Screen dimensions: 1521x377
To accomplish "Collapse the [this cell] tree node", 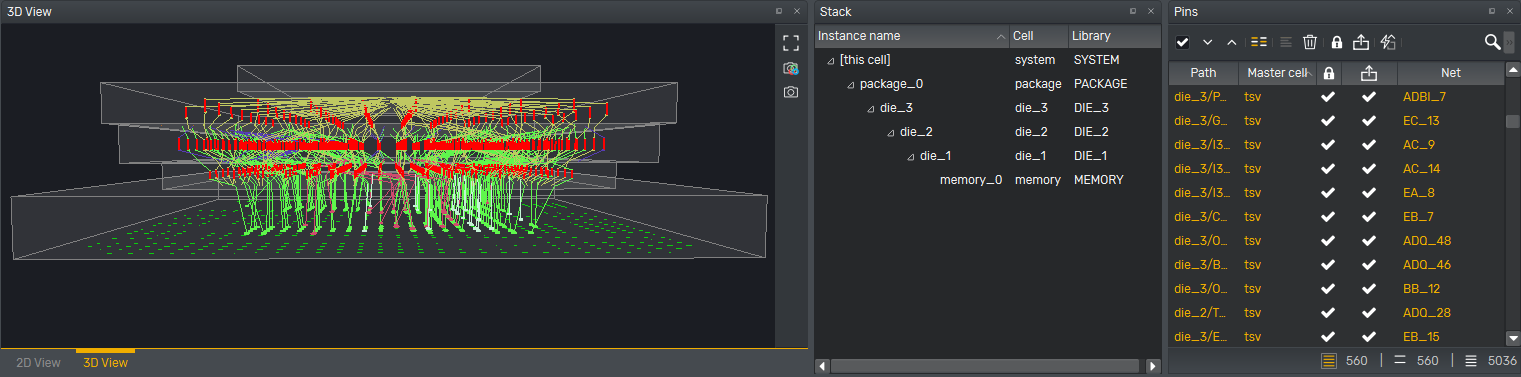I will point(830,60).
